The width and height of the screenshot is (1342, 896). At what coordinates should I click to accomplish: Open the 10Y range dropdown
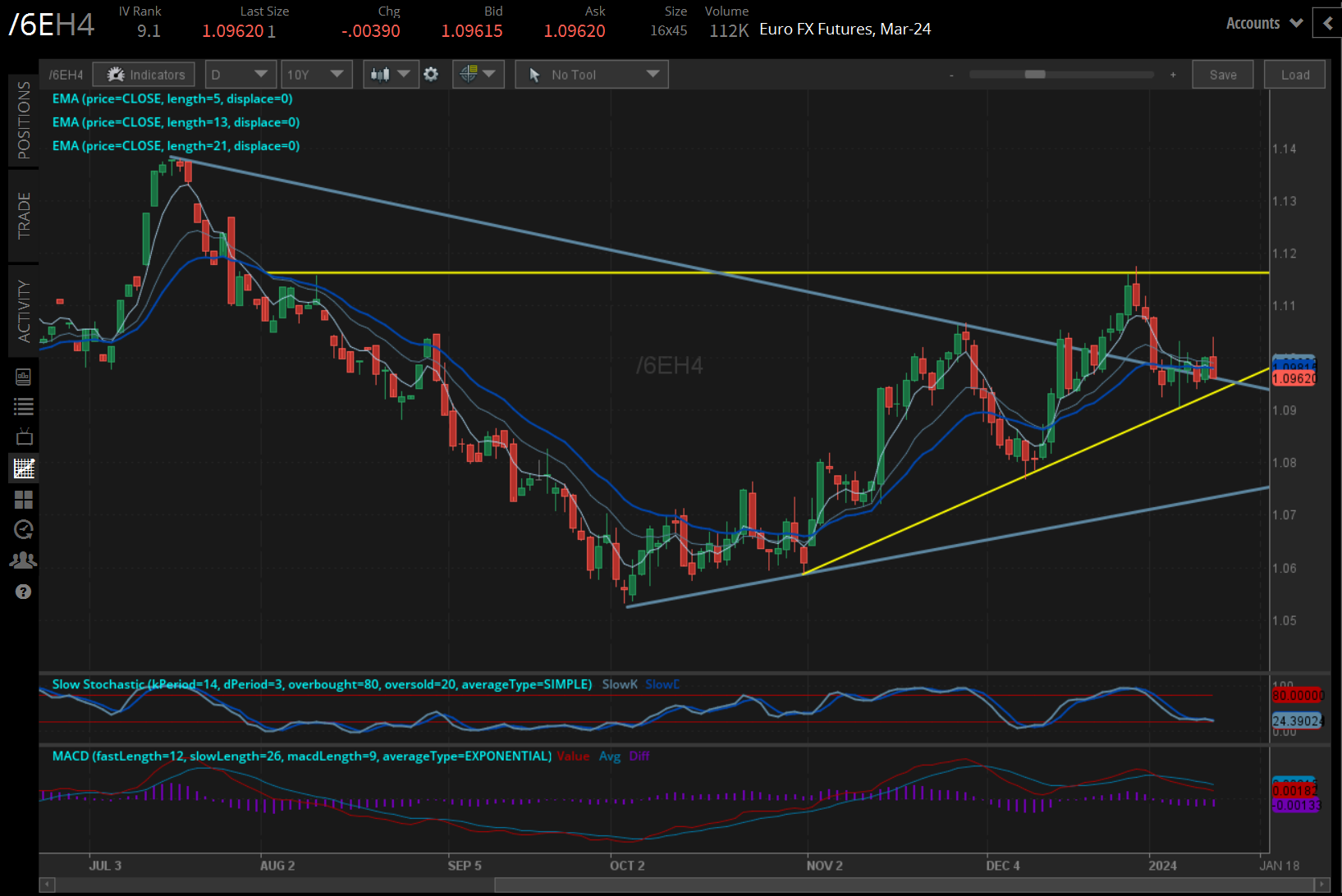point(316,75)
